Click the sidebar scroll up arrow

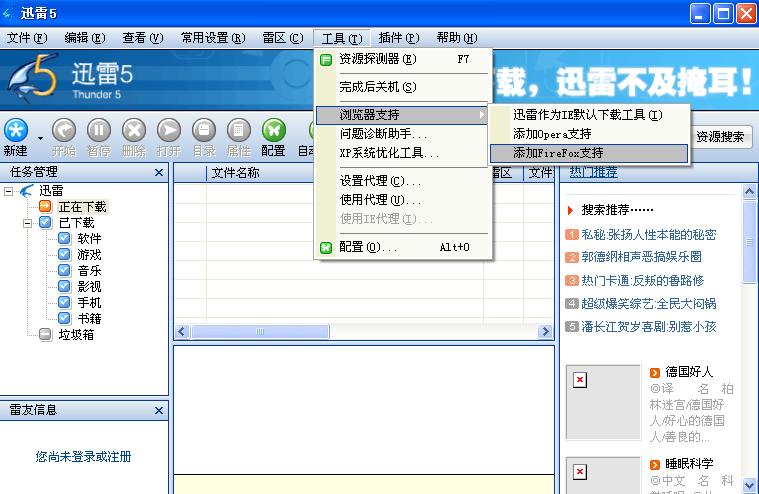point(749,192)
